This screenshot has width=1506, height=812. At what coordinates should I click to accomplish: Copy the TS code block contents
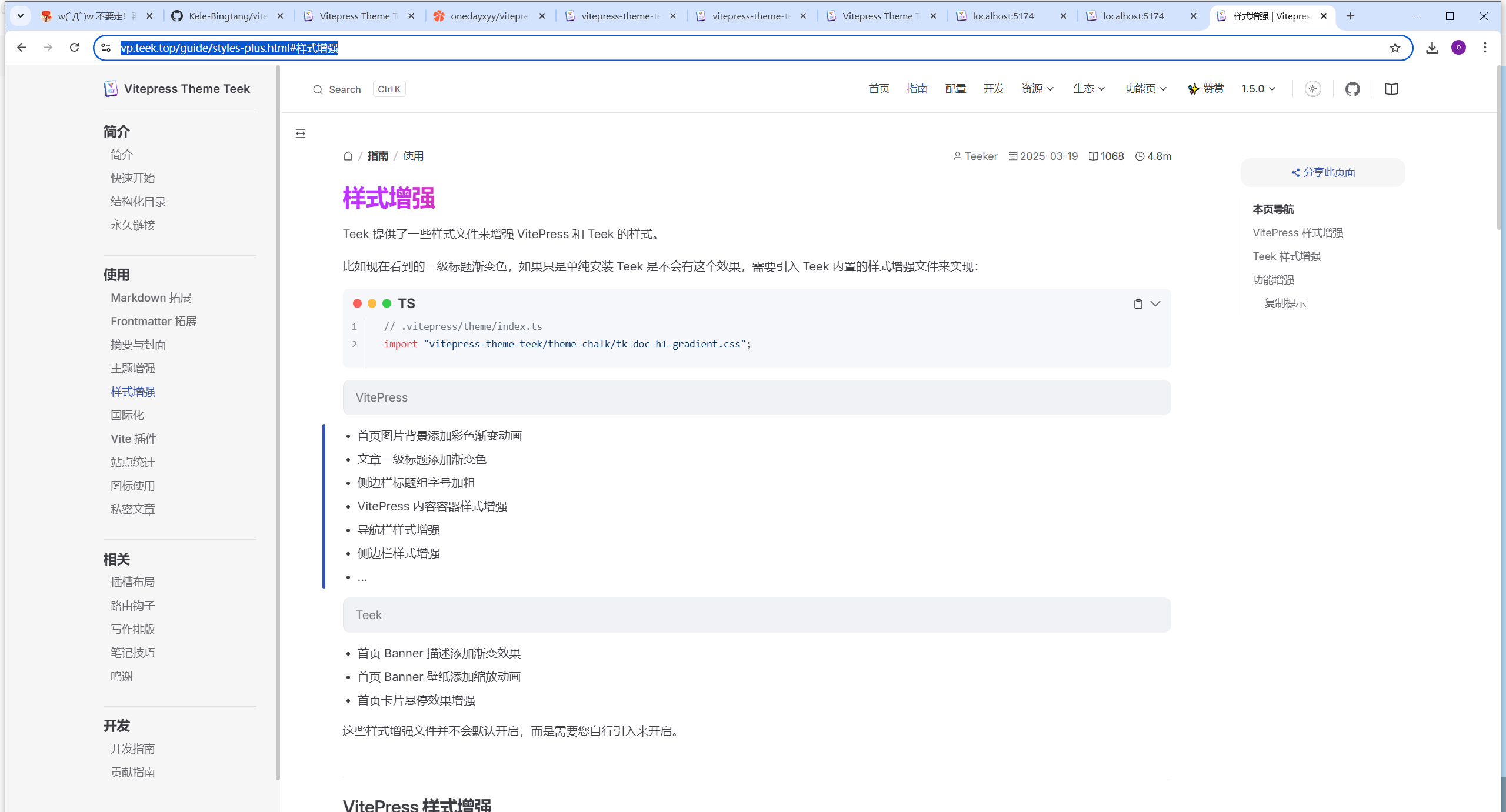pyautogui.click(x=1138, y=303)
